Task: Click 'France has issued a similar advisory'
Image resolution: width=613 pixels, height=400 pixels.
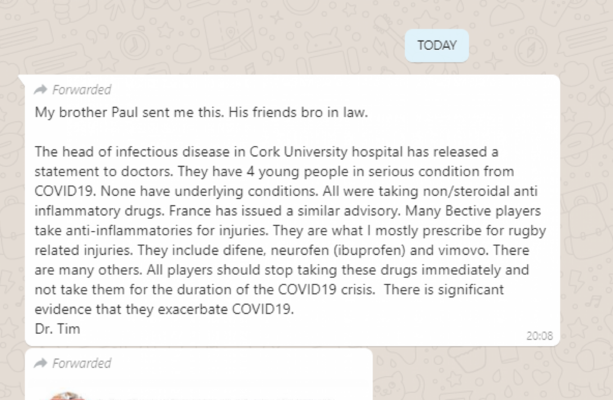Action: click(x=285, y=211)
